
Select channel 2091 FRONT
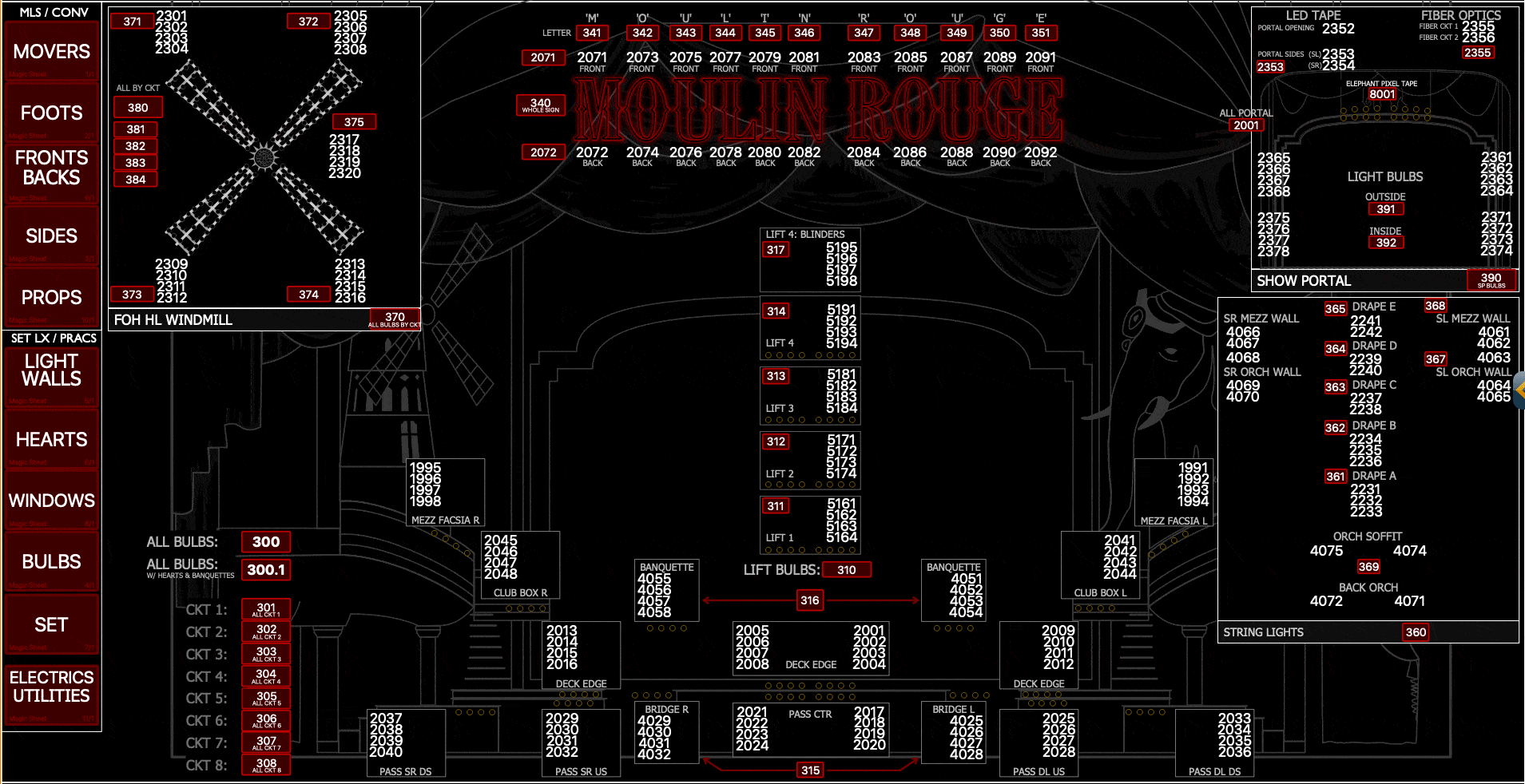tap(1040, 57)
